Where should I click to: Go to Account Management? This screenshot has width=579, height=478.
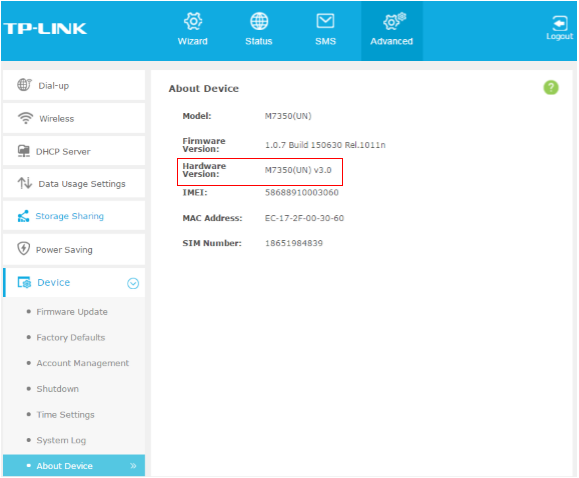[x=83, y=363]
